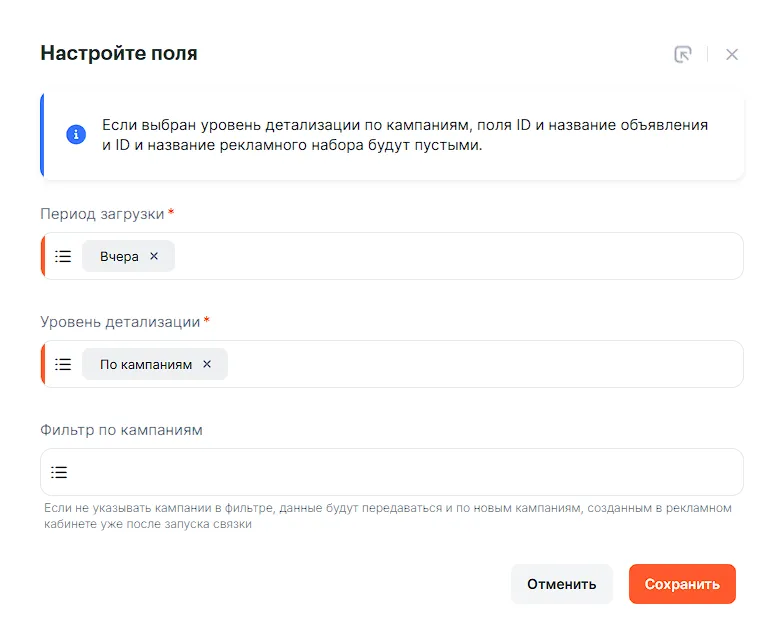Remove the Вчера tag with its cross
The image size is (771, 627).
154,256
